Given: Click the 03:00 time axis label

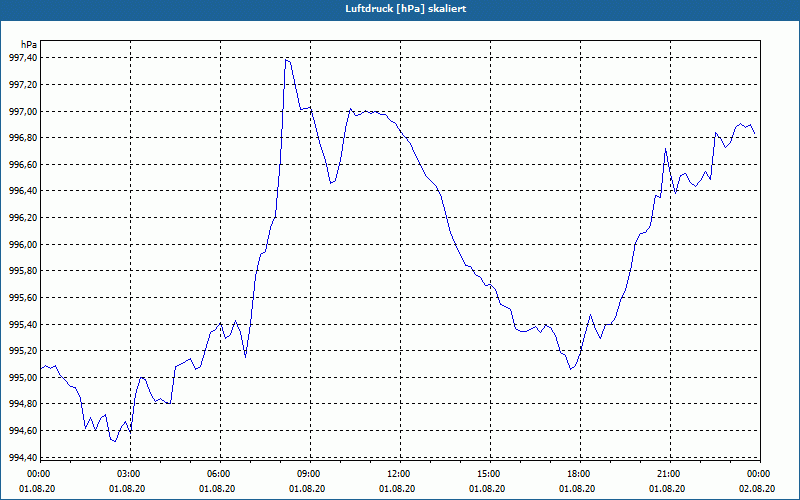Looking at the screenshot, I should [131, 474].
